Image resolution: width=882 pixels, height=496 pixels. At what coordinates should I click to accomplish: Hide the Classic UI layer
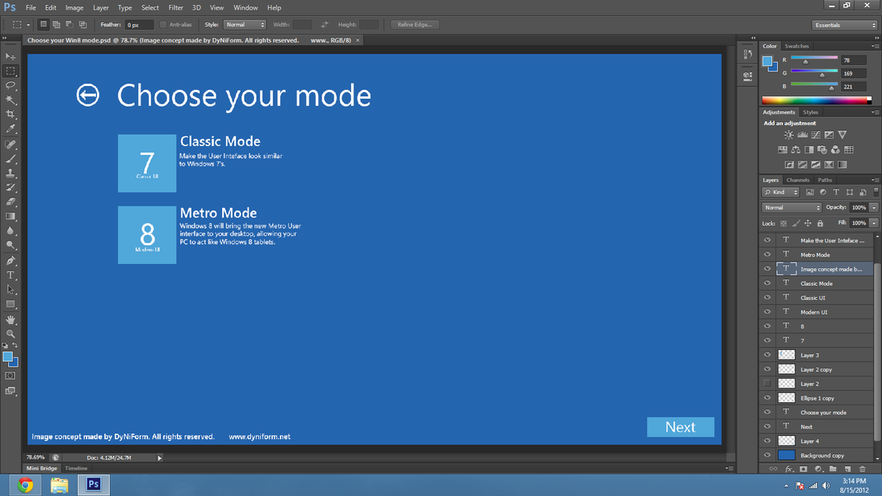[767, 297]
